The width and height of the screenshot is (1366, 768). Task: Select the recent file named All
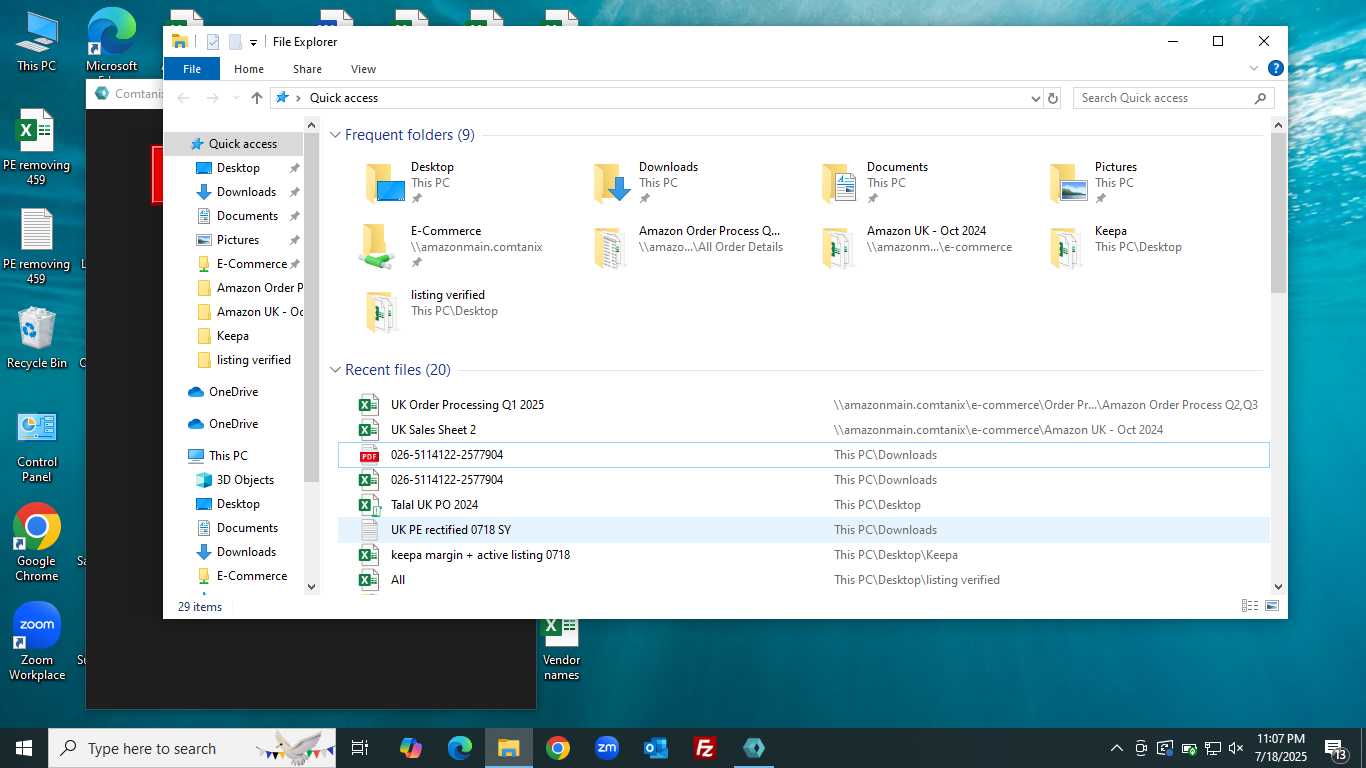click(804, 580)
